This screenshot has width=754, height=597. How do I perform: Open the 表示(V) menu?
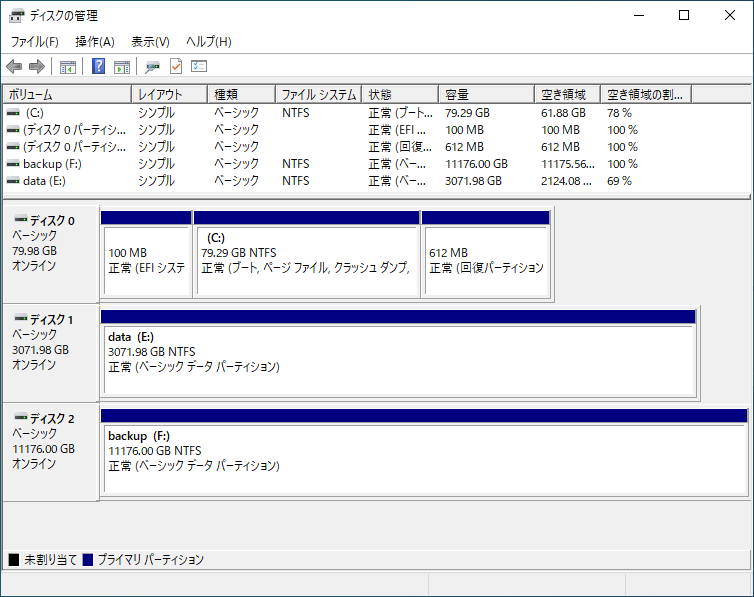(x=150, y=42)
